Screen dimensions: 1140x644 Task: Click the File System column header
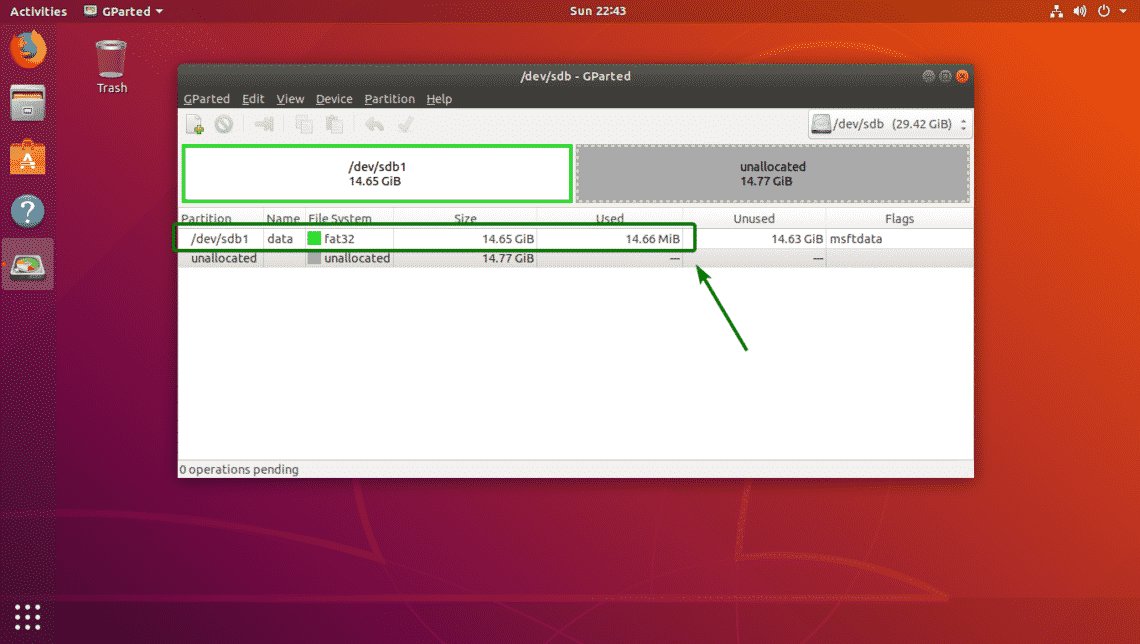(x=349, y=218)
